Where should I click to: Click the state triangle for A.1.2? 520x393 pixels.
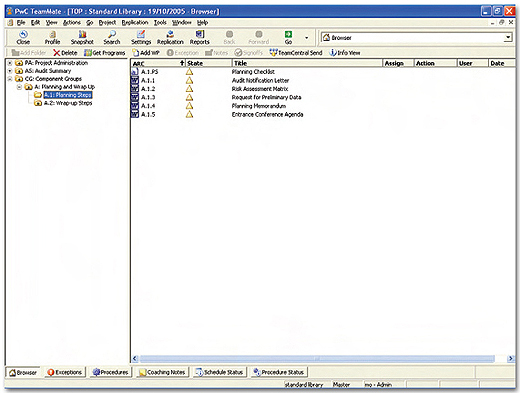(x=189, y=89)
